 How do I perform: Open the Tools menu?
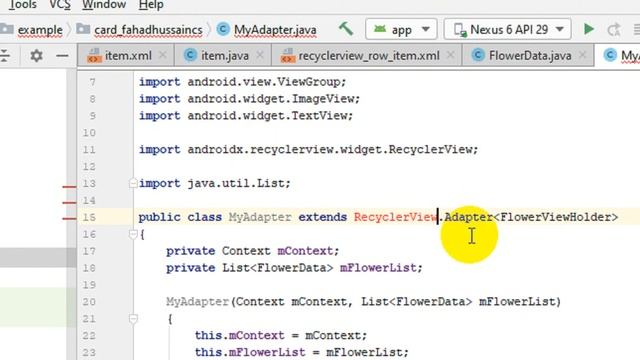(x=22, y=5)
